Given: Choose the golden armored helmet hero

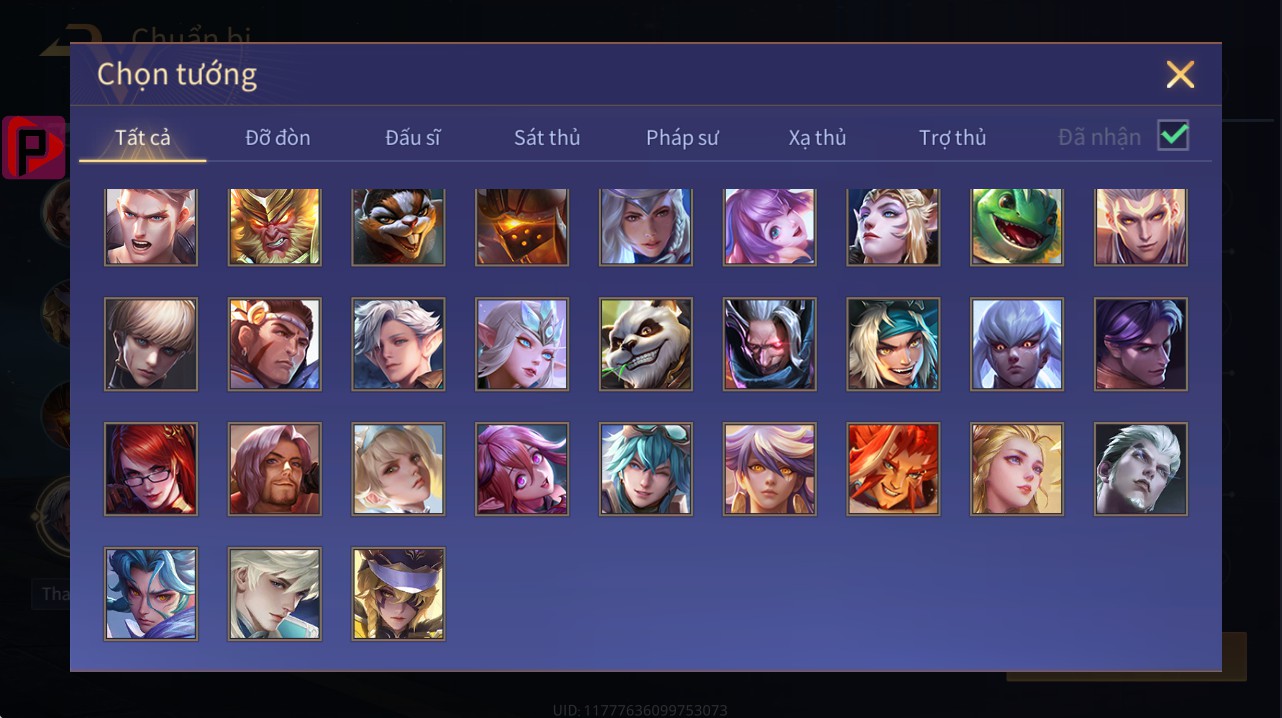Looking at the screenshot, I should 522,226.
